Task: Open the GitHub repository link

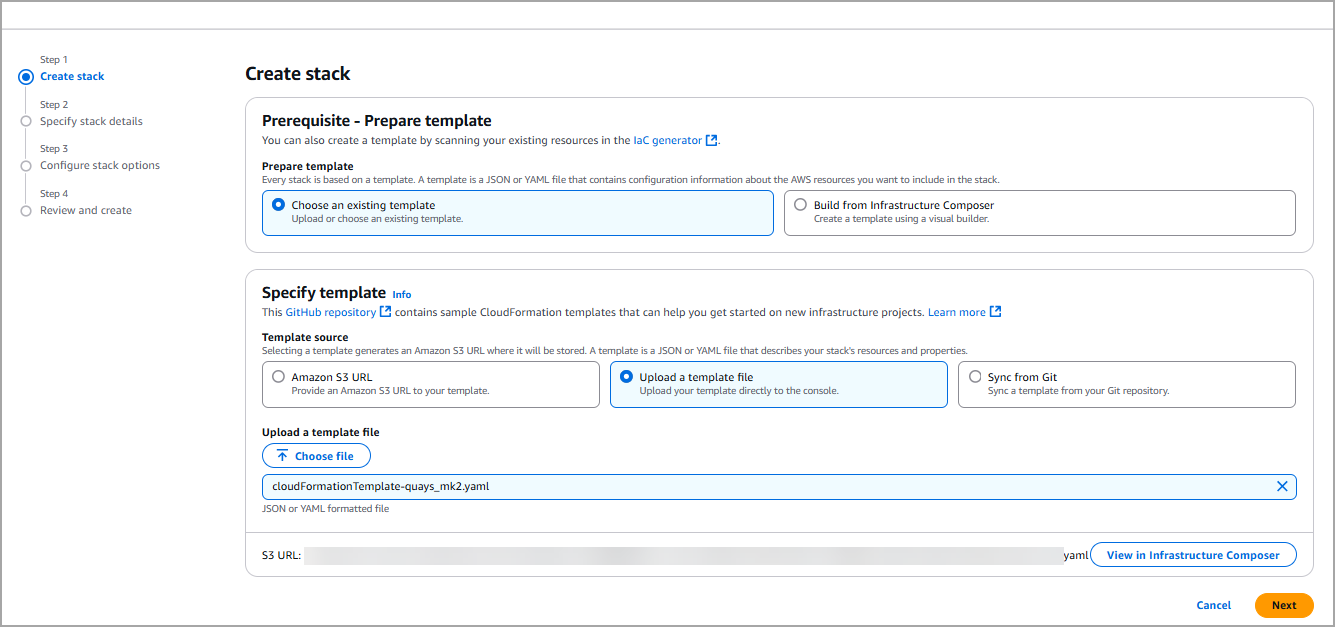Action: tap(330, 312)
